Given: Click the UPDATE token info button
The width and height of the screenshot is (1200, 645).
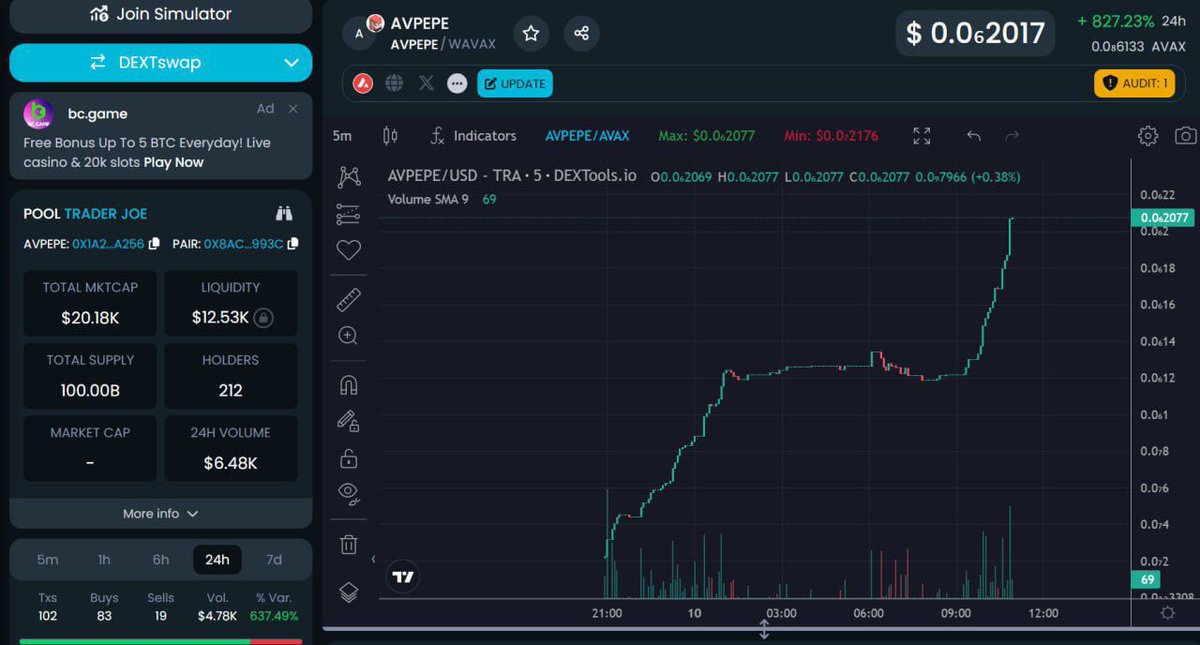Looking at the screenshot, I should coord(515,84).
